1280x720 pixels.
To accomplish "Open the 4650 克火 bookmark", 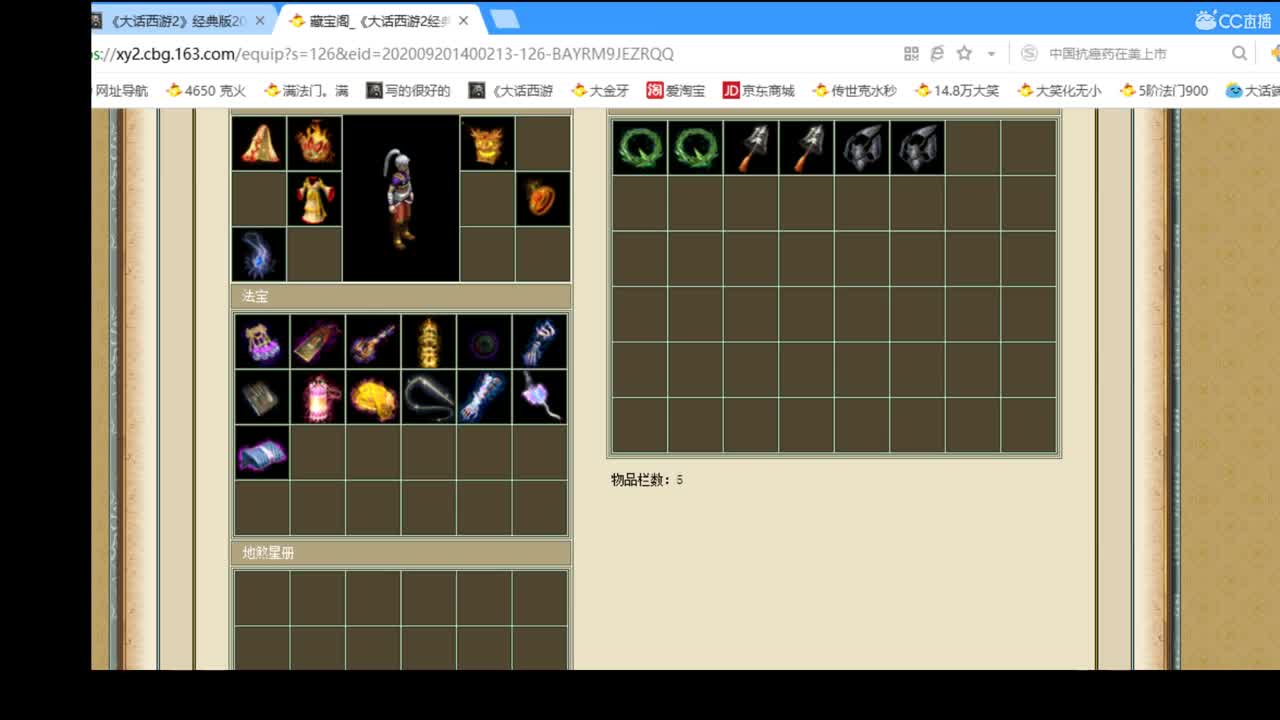I will click(x=206, y=91).
